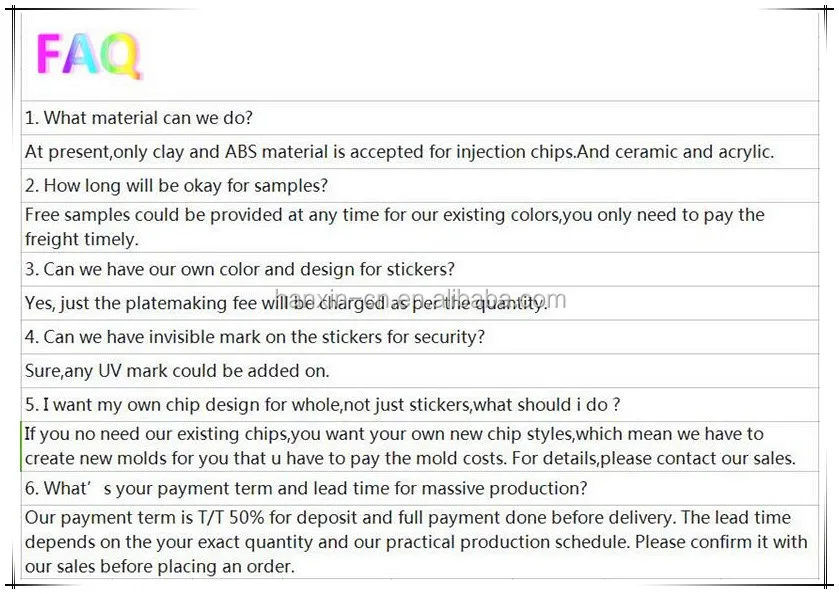Screen dimensions: 839x594
Task: Click the answer about clay and ABS material
Action: 398,152
